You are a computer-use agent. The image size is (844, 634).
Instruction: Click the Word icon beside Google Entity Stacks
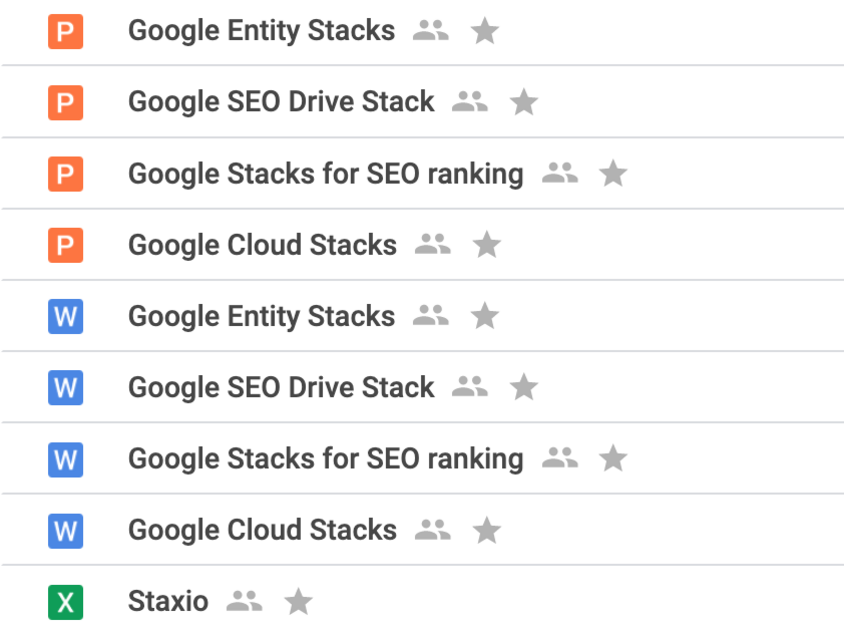pos(64,316)
